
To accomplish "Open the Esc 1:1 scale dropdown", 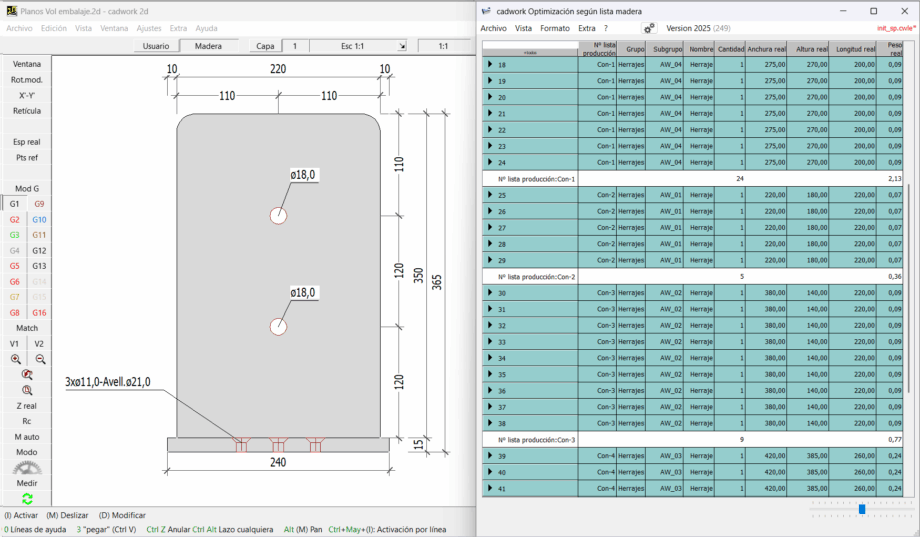I will point(402,46).
